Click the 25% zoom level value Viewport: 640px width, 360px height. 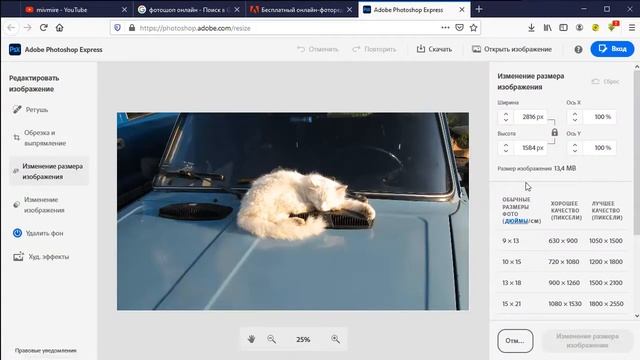(303, 340)
